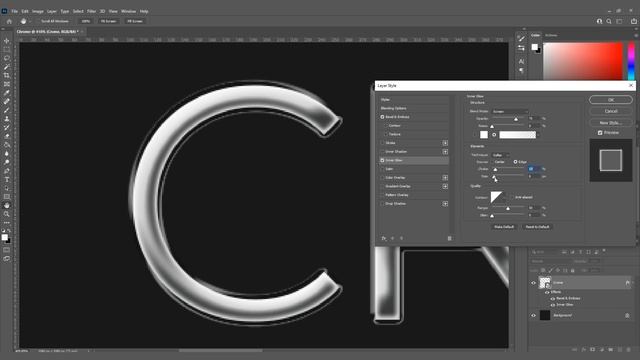Add another Stroke effect with plus button
Screen dimensions: 640x360
(445, 143)
